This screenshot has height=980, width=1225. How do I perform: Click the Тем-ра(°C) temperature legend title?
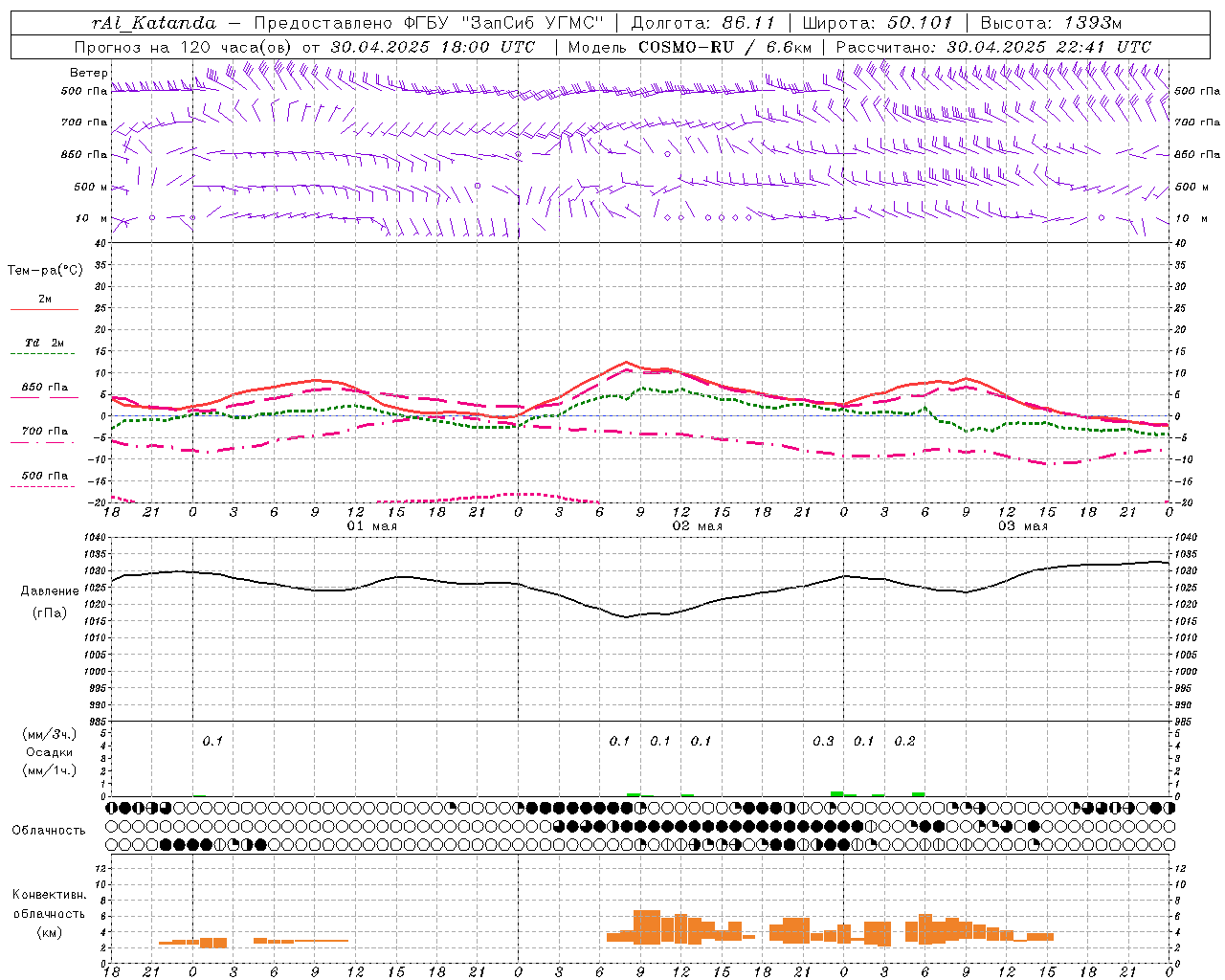pyautogui.click(x=45, y=270)
